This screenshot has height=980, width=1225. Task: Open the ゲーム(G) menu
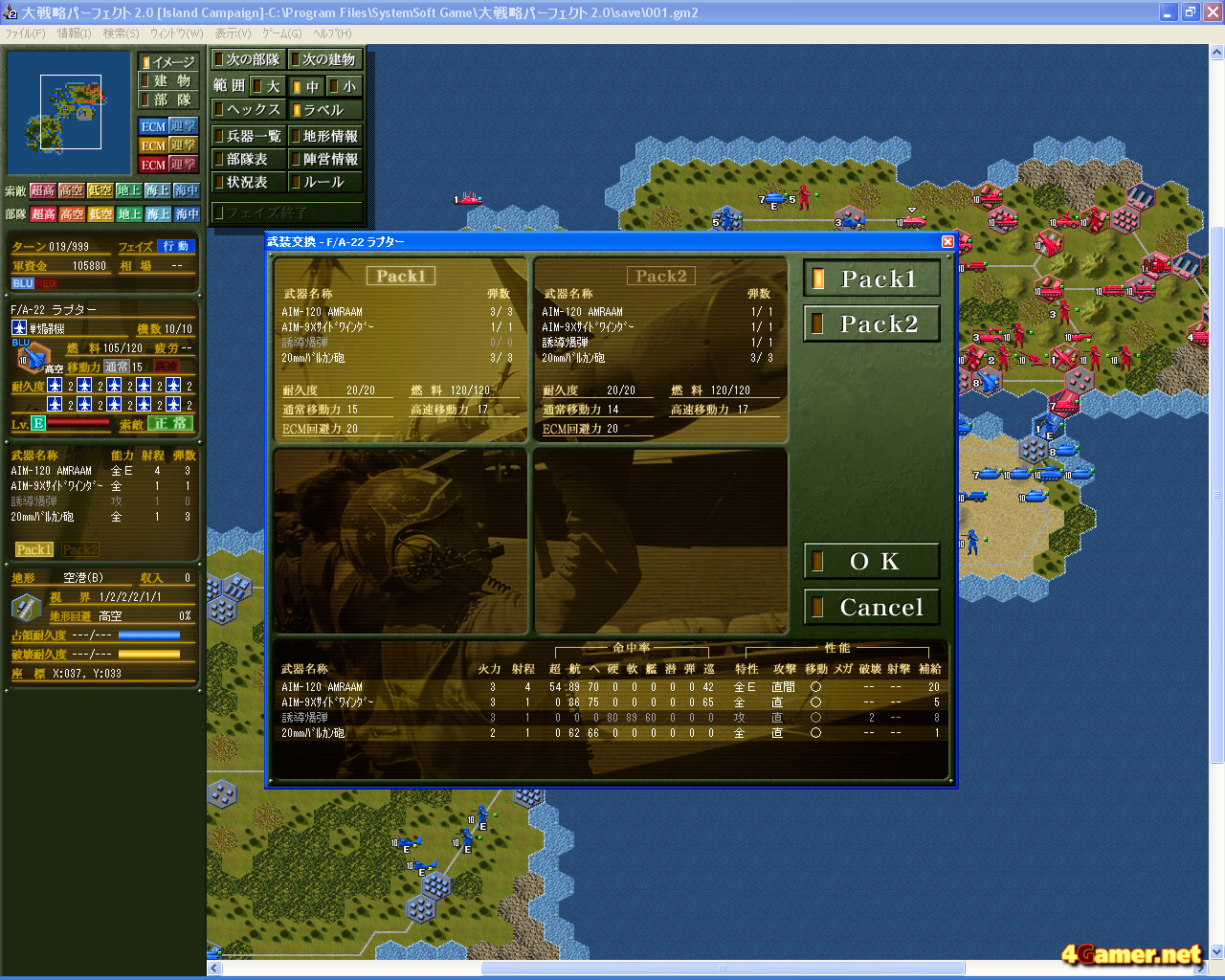point(282,33)
